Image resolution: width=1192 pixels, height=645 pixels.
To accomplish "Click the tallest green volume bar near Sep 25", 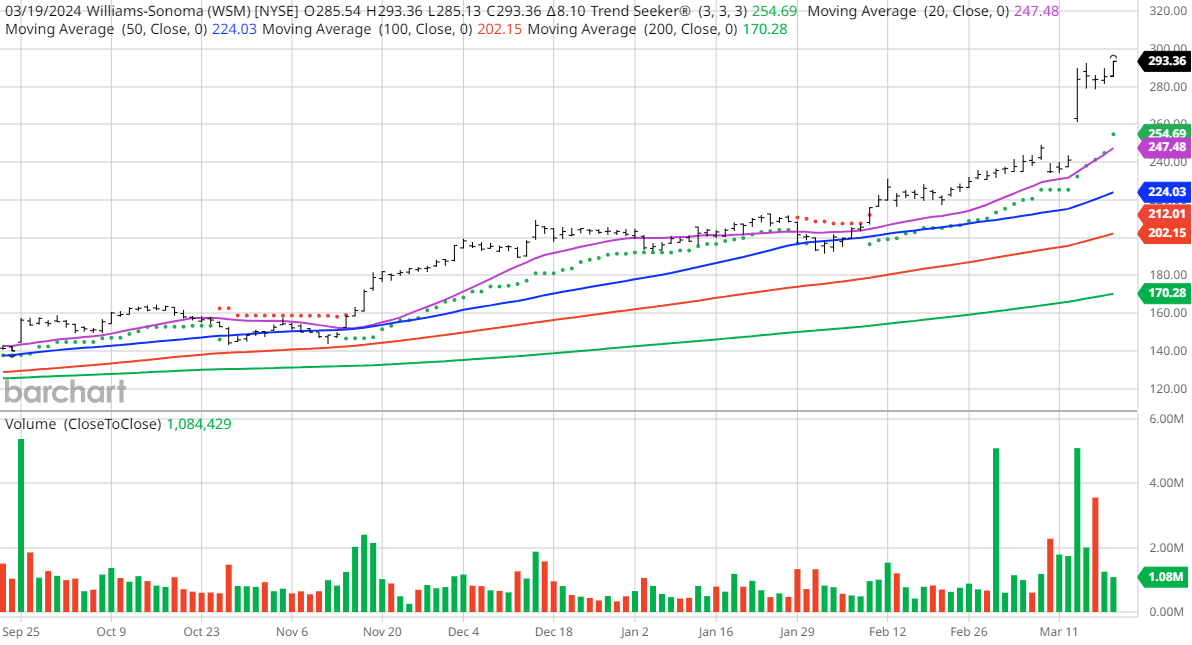I will click(x=21, y=525).
